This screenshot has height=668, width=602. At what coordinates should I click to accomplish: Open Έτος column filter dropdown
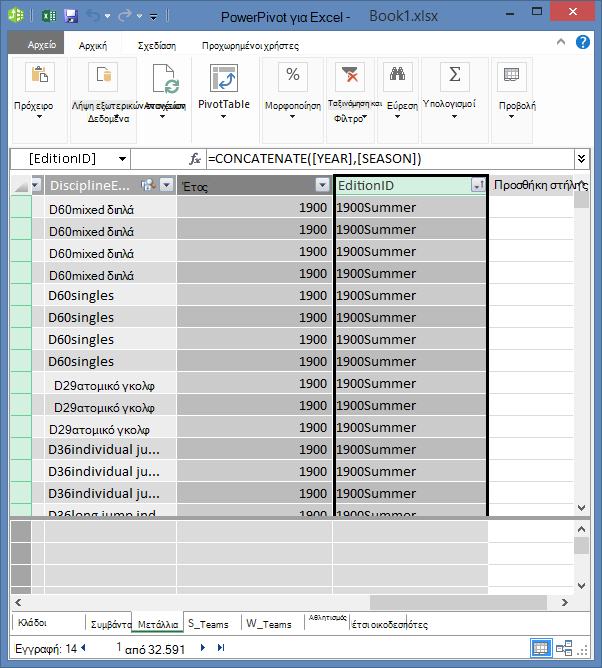pos(323,185)
